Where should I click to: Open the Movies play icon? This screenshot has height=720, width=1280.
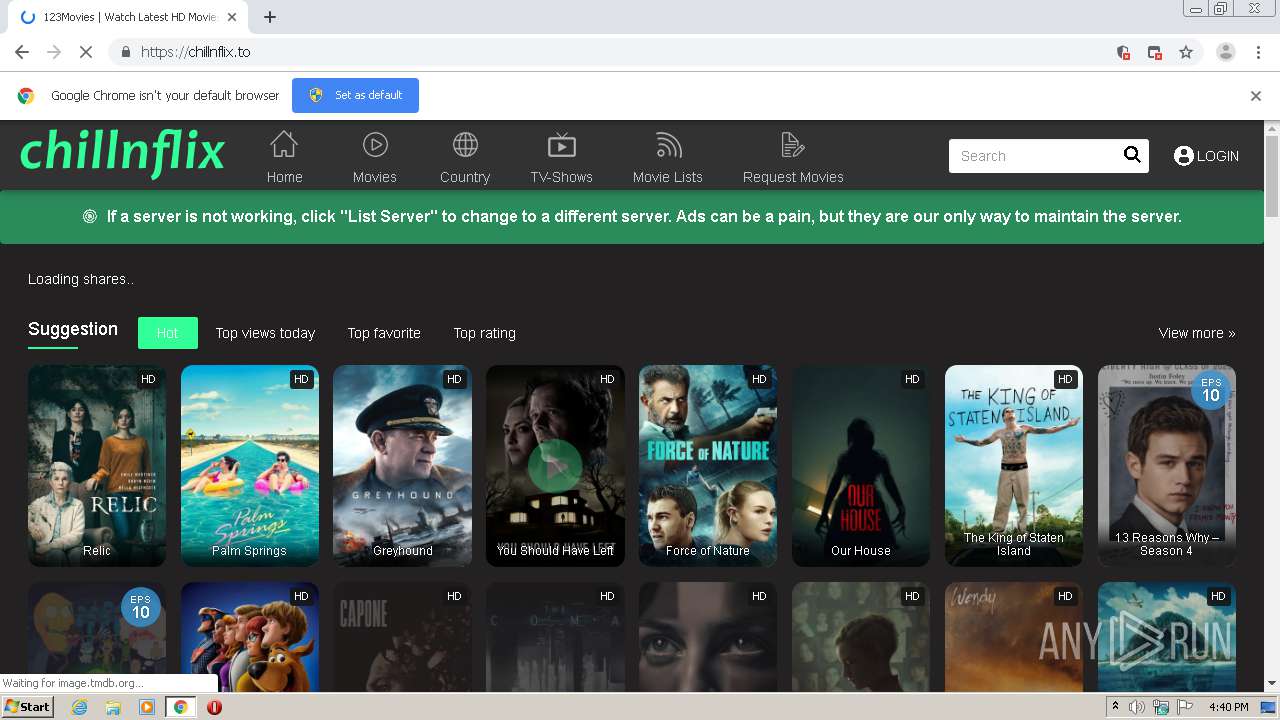[x=375, y=145]
